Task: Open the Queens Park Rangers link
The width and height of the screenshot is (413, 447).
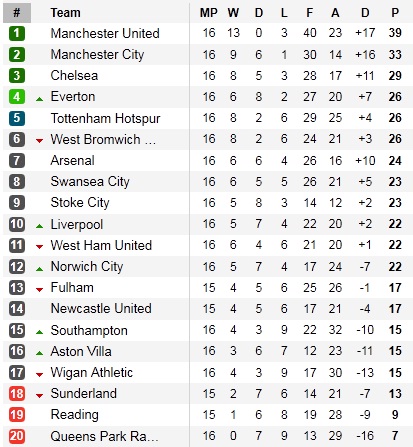Action: pyautogui.click(x=104, y=436)
